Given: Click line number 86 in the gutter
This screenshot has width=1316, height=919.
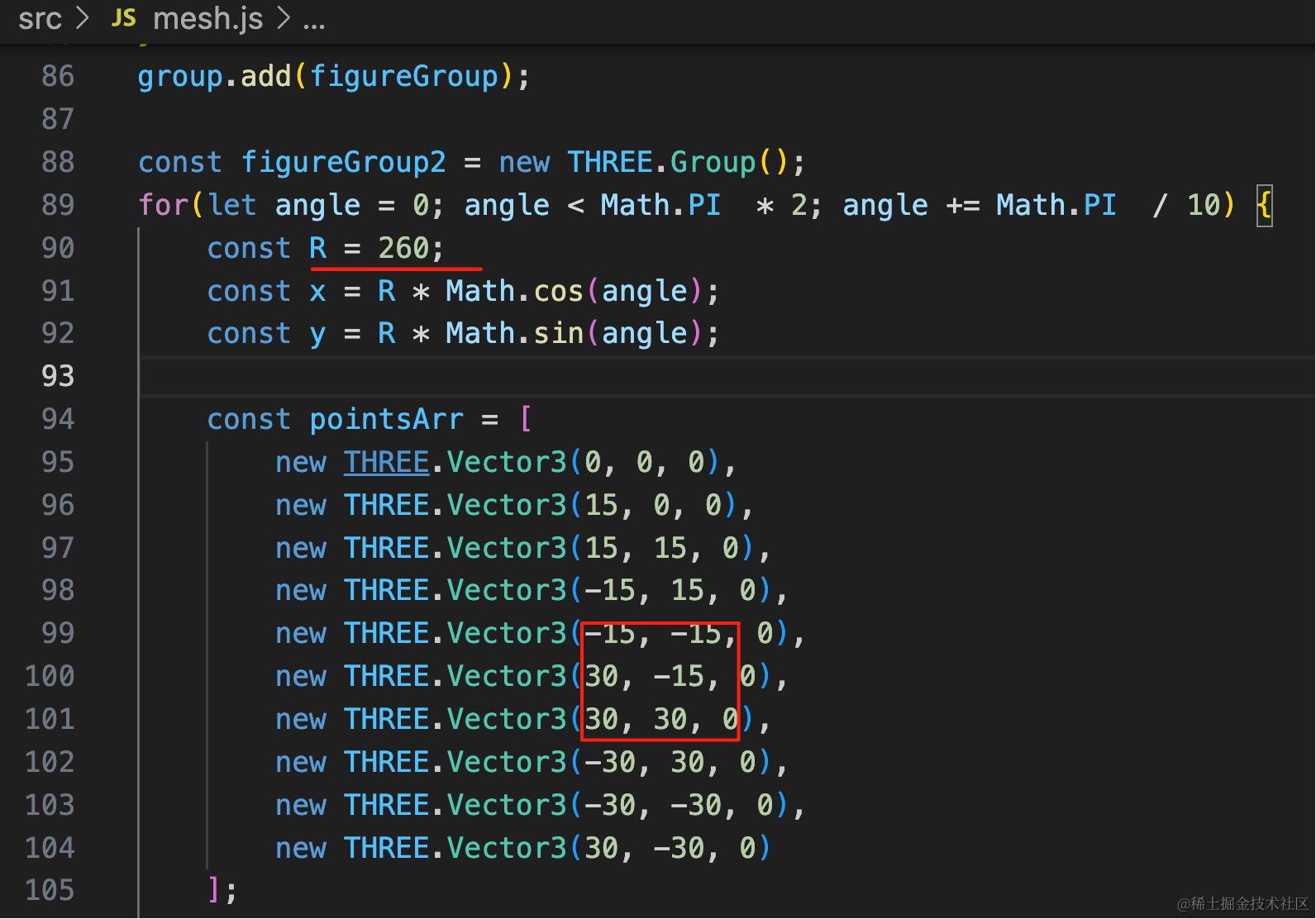Looking at the screenshot, I should point(58,76).
